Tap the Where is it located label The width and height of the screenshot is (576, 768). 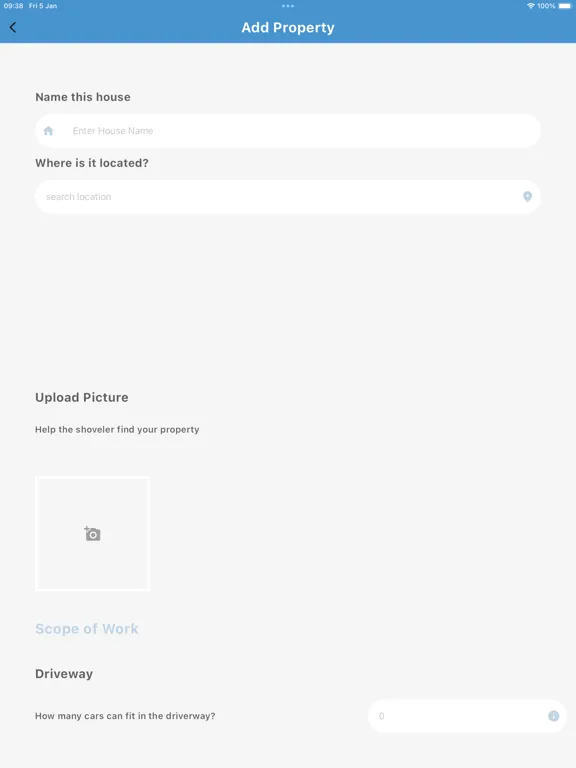point(92,163)
